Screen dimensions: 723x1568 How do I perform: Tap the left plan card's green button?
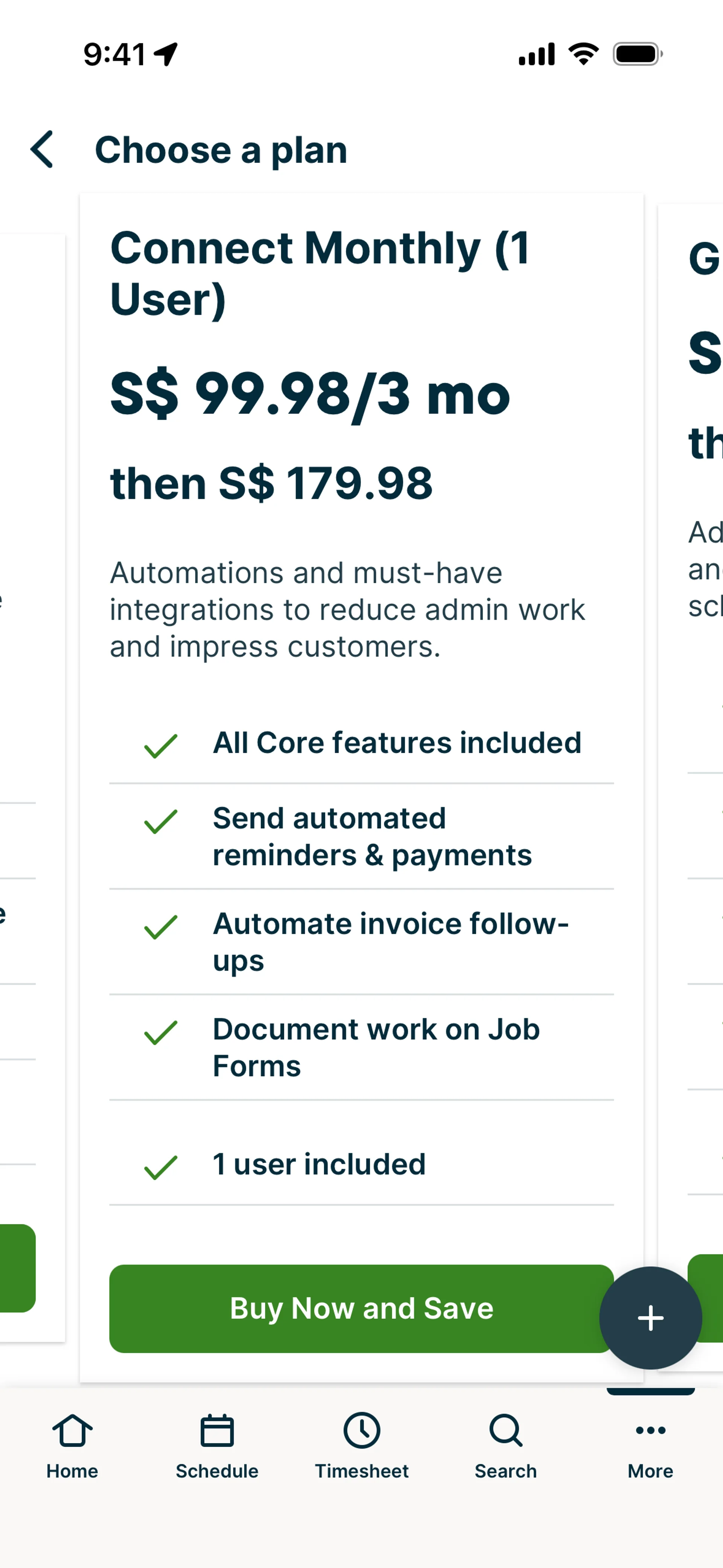[x=17, y=1268]
